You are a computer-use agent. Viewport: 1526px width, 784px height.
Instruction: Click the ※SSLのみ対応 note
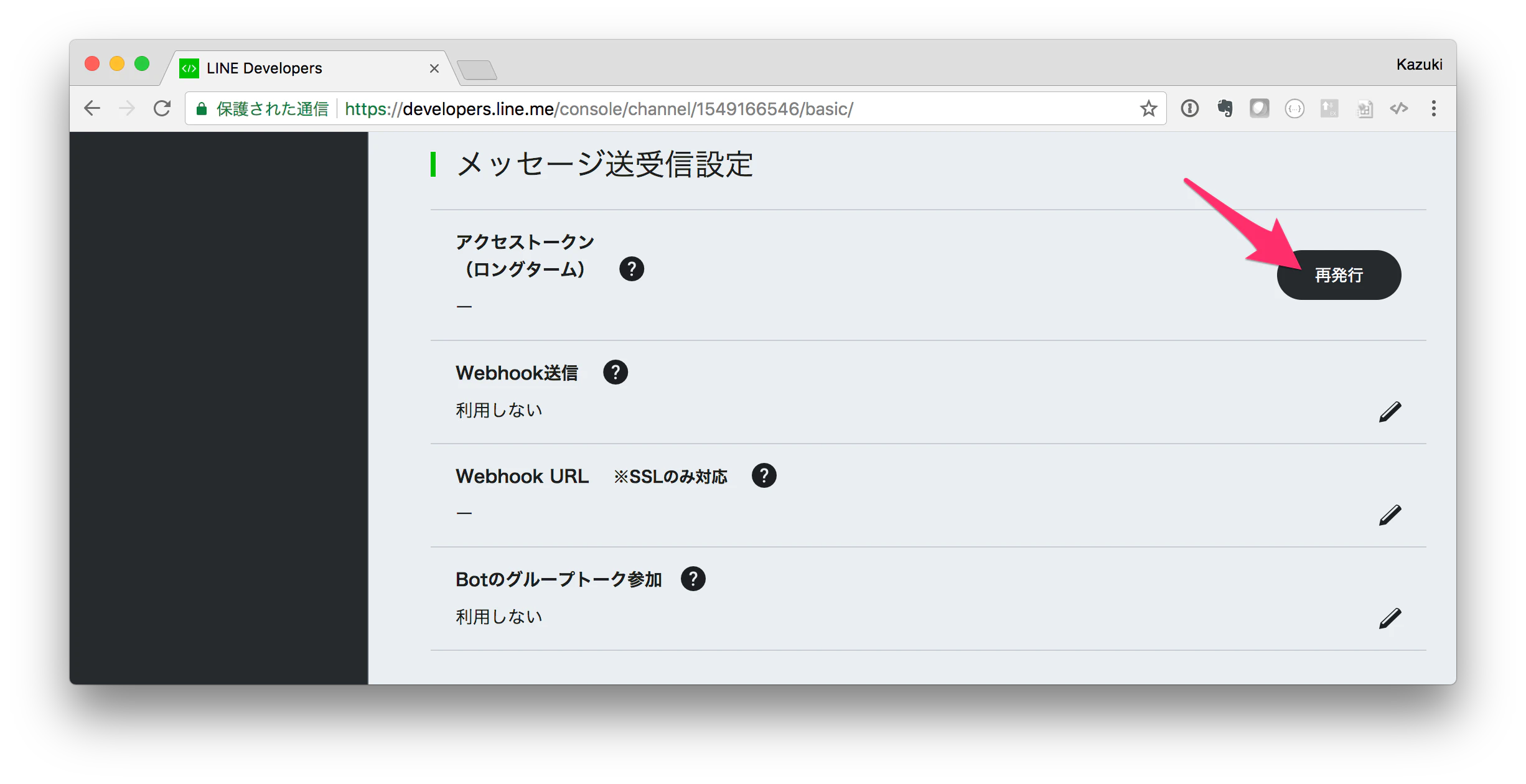[x=670, y=477]
